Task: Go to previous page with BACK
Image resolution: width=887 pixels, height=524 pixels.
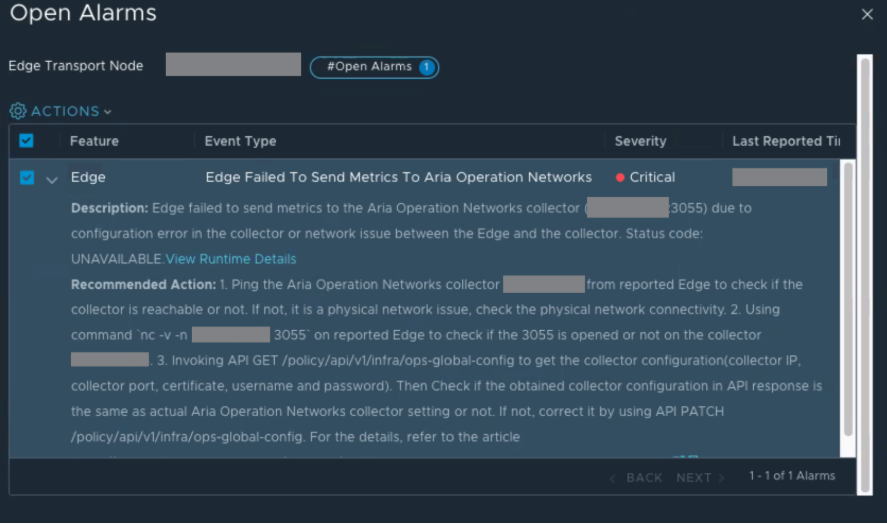Action: click(644, 478)
